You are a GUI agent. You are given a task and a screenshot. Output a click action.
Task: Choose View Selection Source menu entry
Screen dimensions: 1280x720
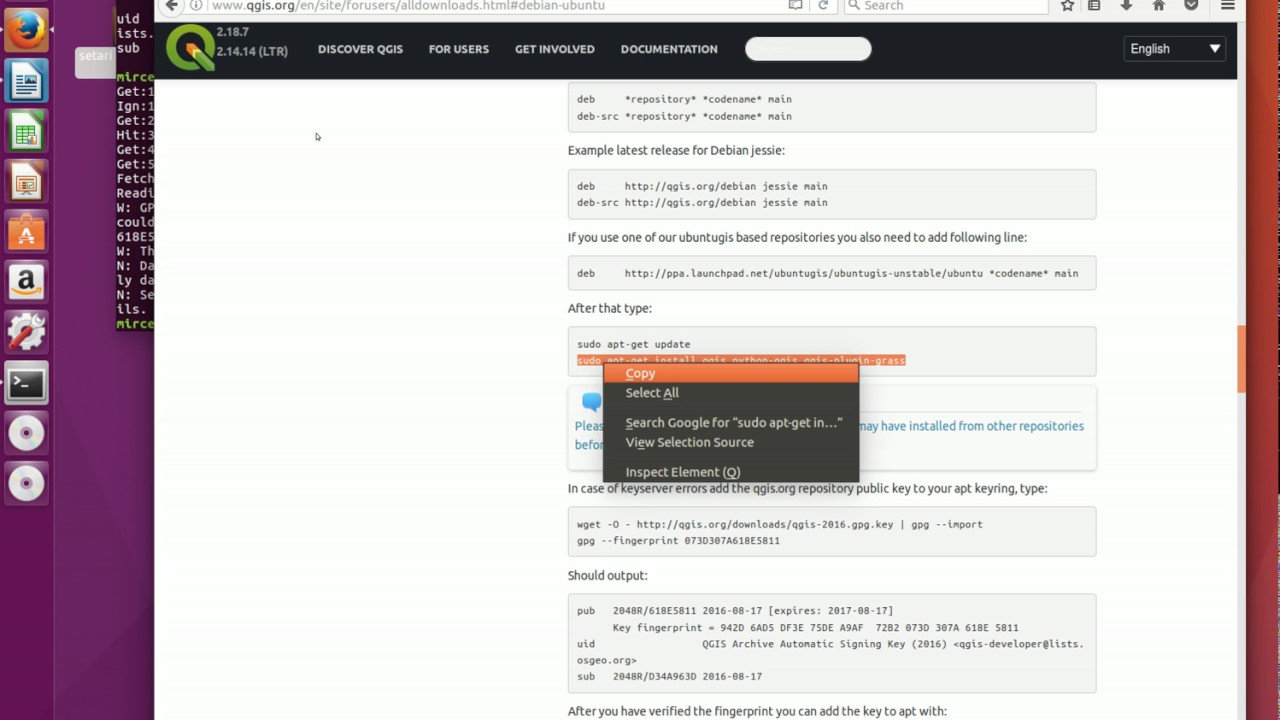[x=731, y=443]
